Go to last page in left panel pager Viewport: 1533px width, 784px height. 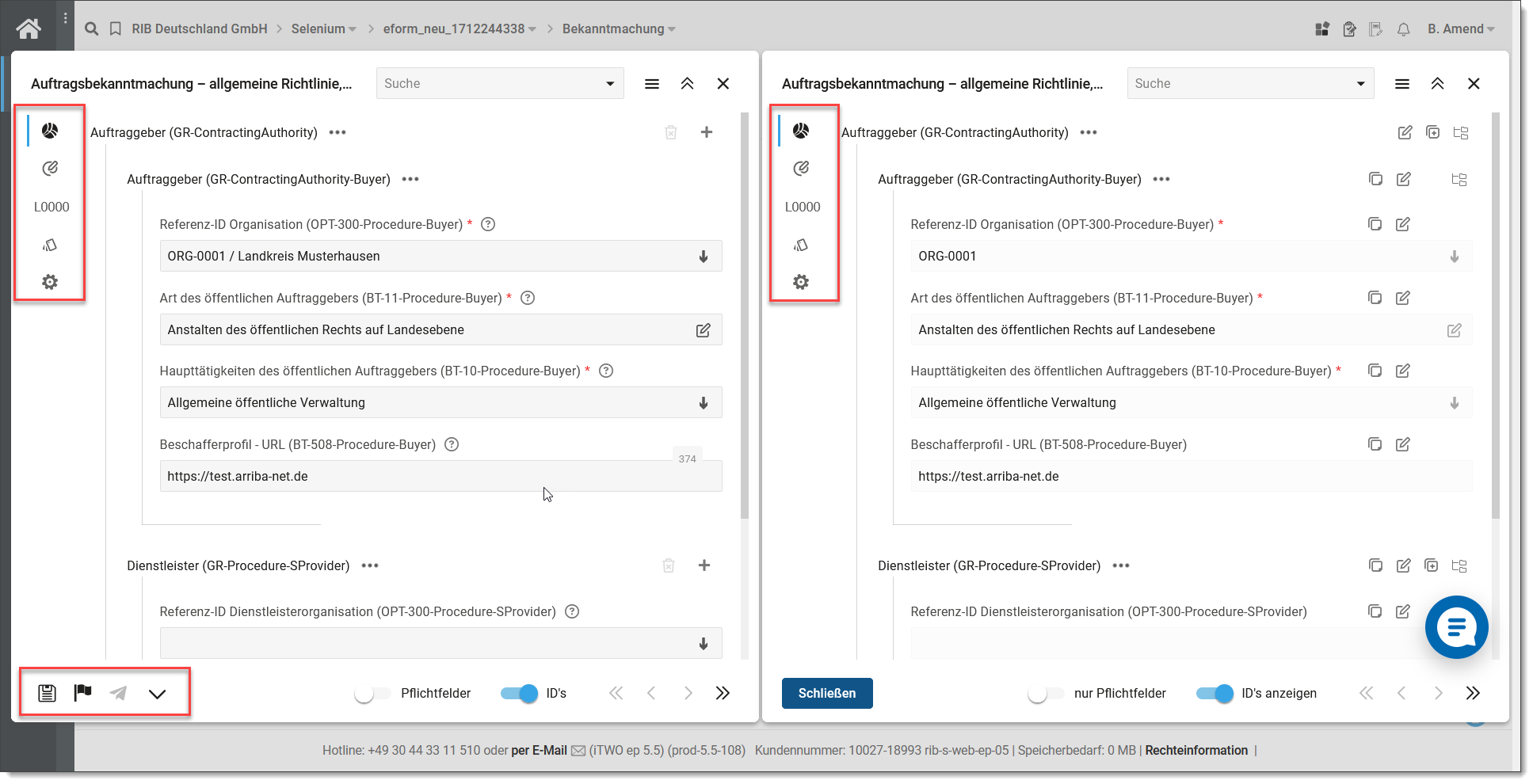(x=723, y=694)
